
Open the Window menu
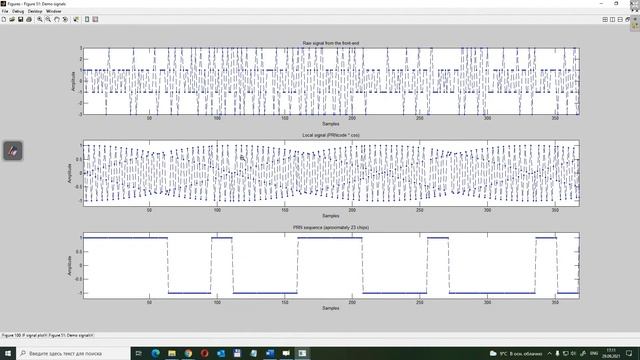[53, 11]
